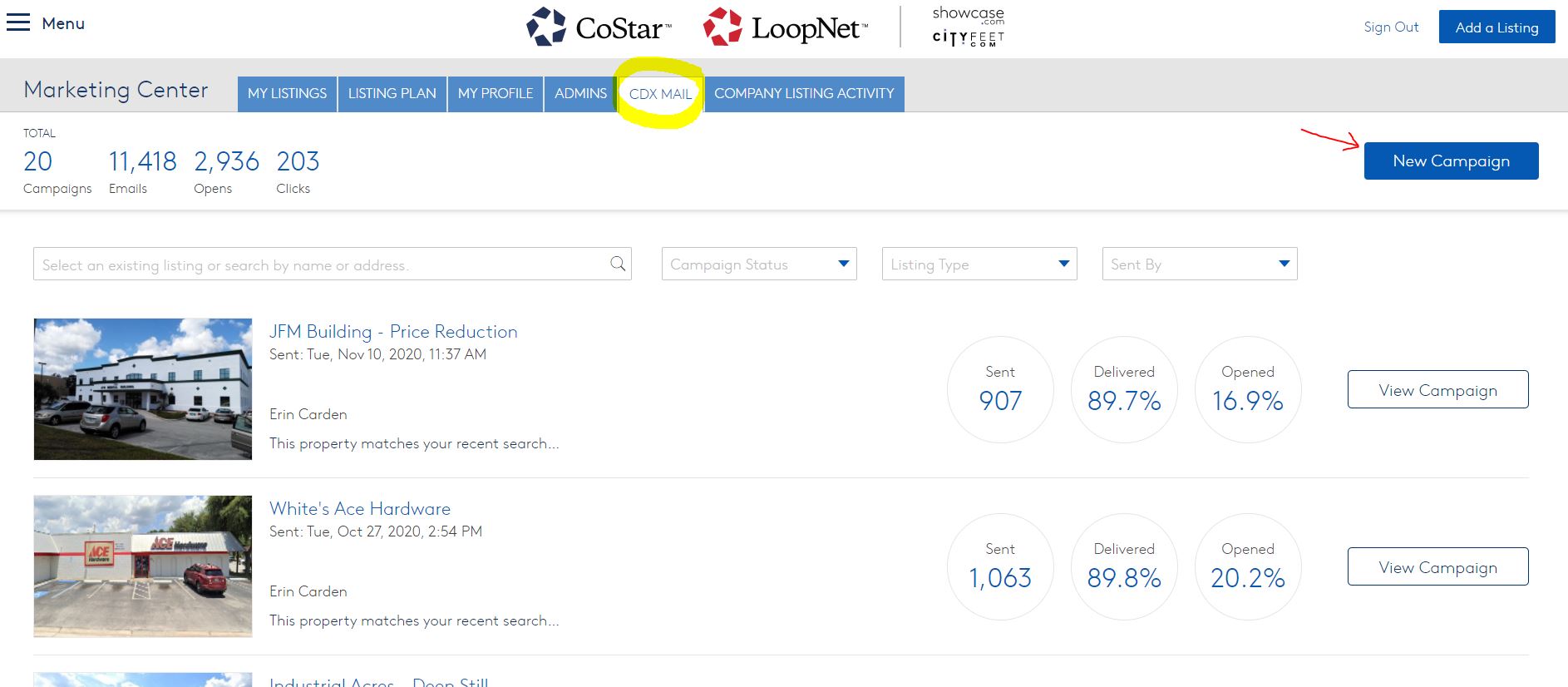Image resolution: width=1568 pixels, height=687 pixels.
Task: Go to Company Listing Activity tab
Action: click(804, 93)
